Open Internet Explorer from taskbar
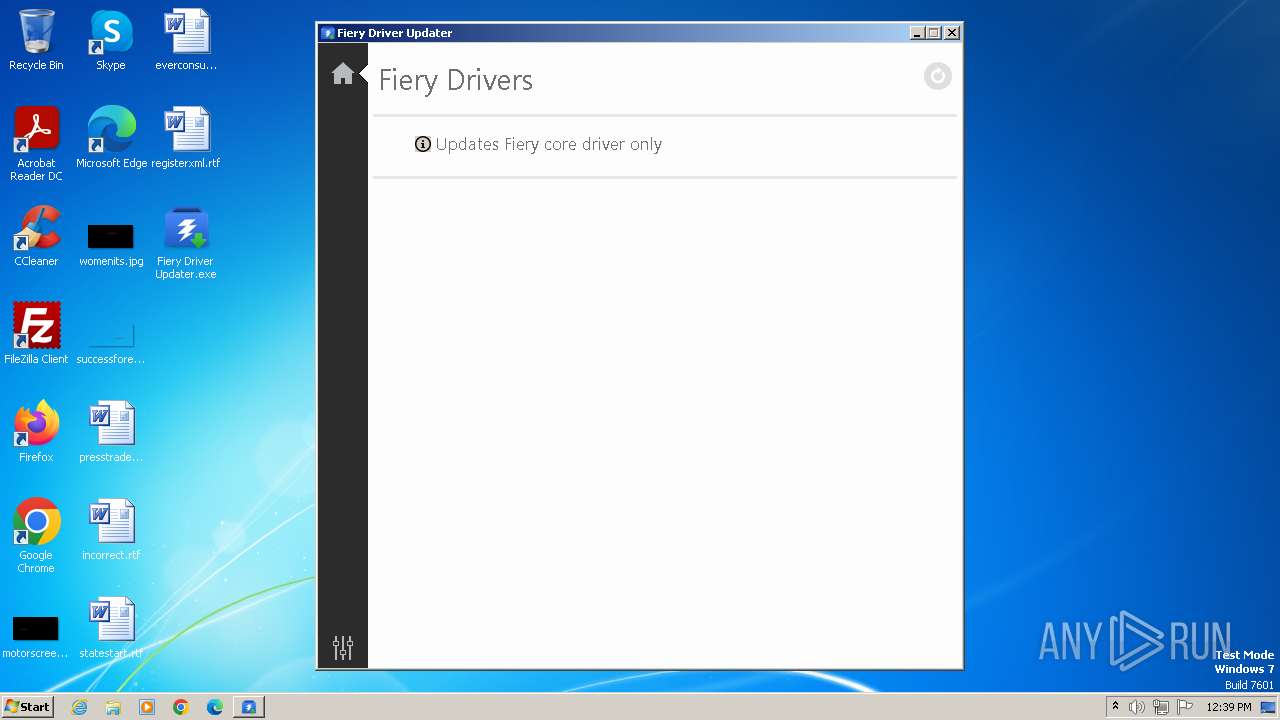Screen dimensions: 1280x720 tap(79, 707)
